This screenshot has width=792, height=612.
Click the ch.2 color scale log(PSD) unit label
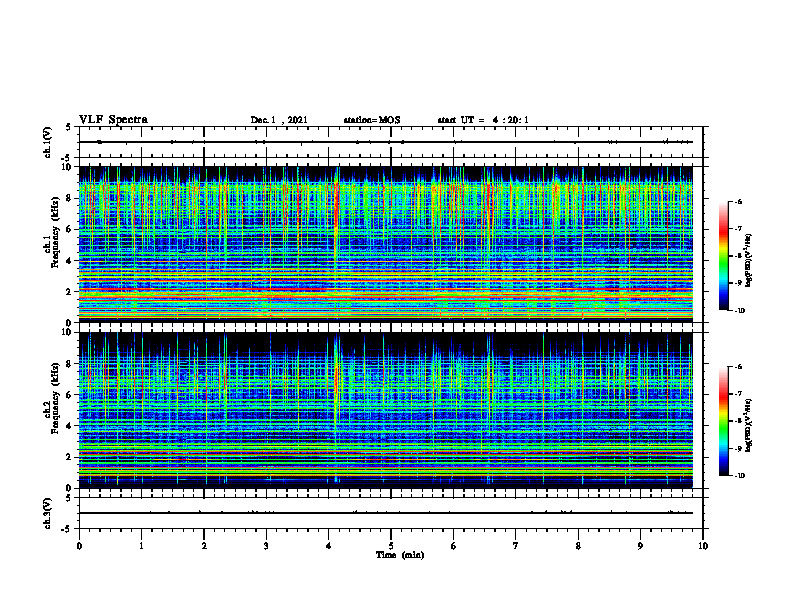click(749, 426)
